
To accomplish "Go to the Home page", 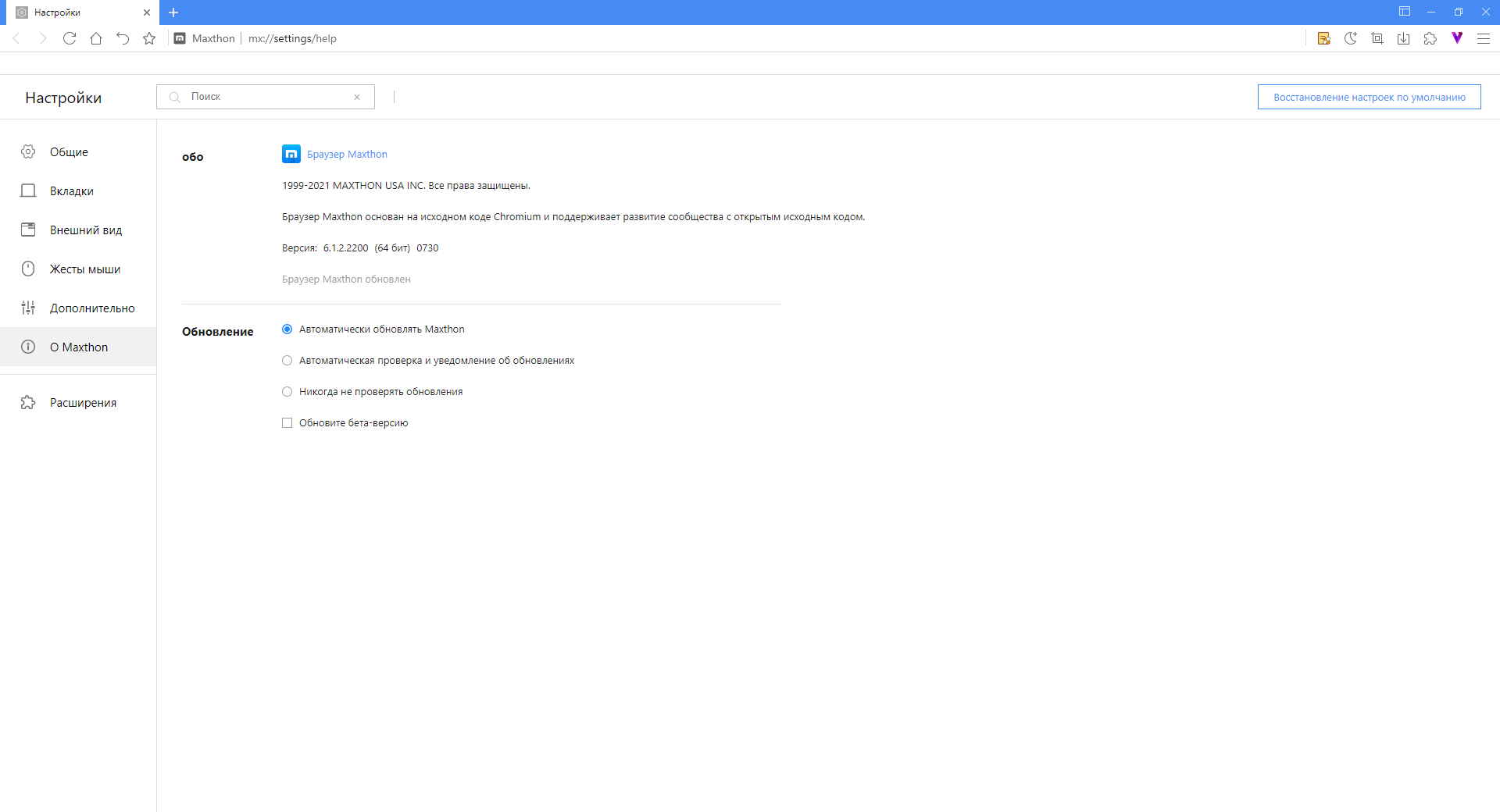I will [96, 38].
